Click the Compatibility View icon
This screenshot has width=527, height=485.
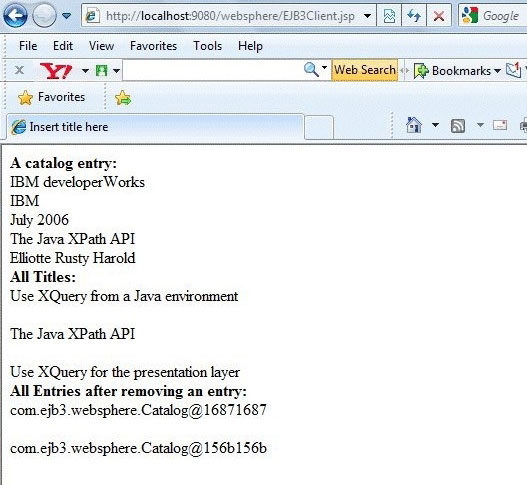pos(389,16)
